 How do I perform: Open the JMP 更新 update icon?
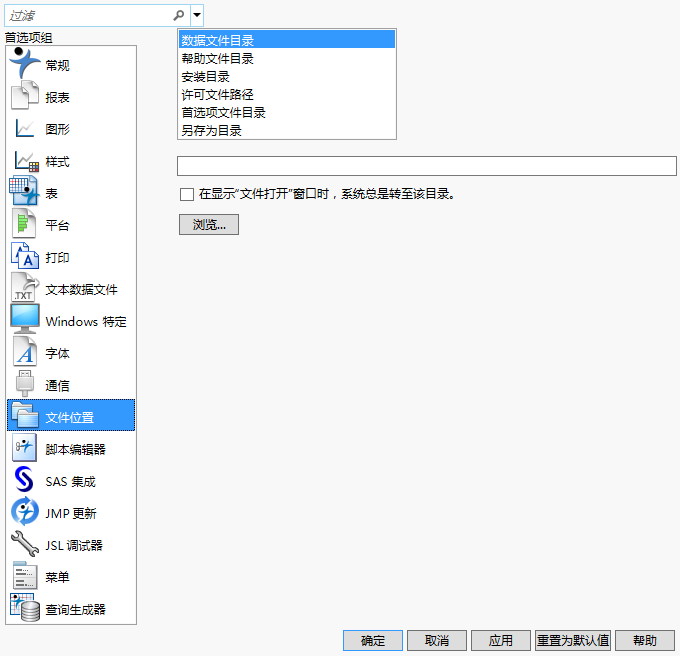pyautogui.click(x=25, y=512)
